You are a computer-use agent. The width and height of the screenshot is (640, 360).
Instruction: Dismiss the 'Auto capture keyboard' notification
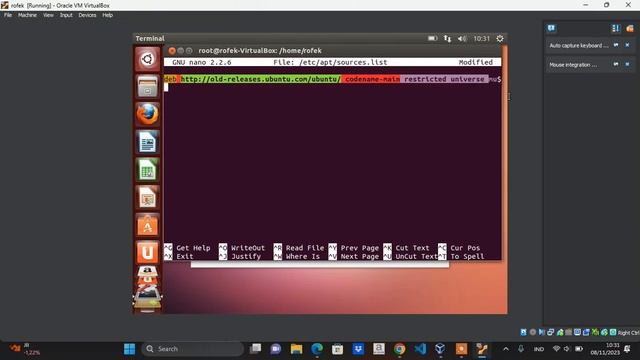tap(627, 45)
